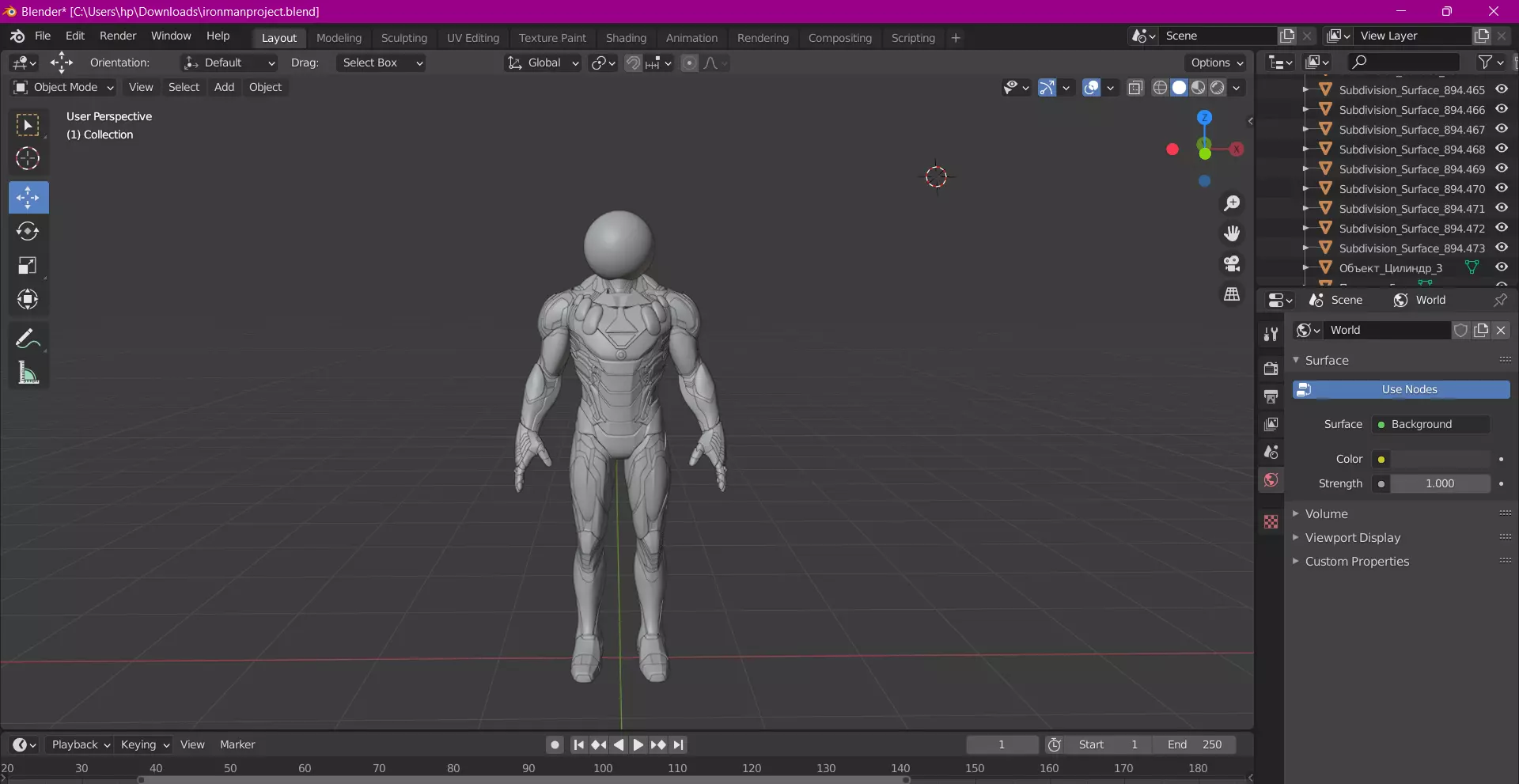This screenshot has width=1519, height=784.
Task: Collapse the Surface panel
Action: [x=1327, y=361]
